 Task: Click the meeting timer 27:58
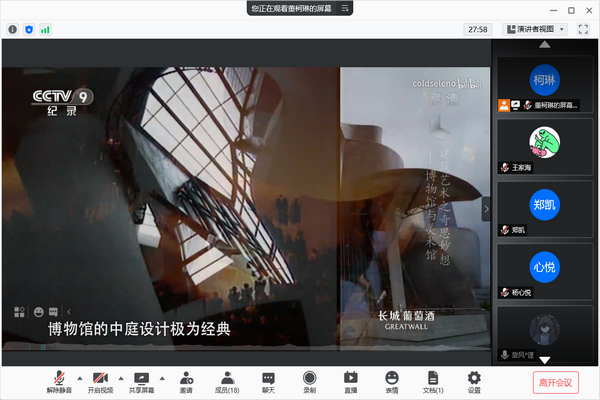[x=478, y=29]
